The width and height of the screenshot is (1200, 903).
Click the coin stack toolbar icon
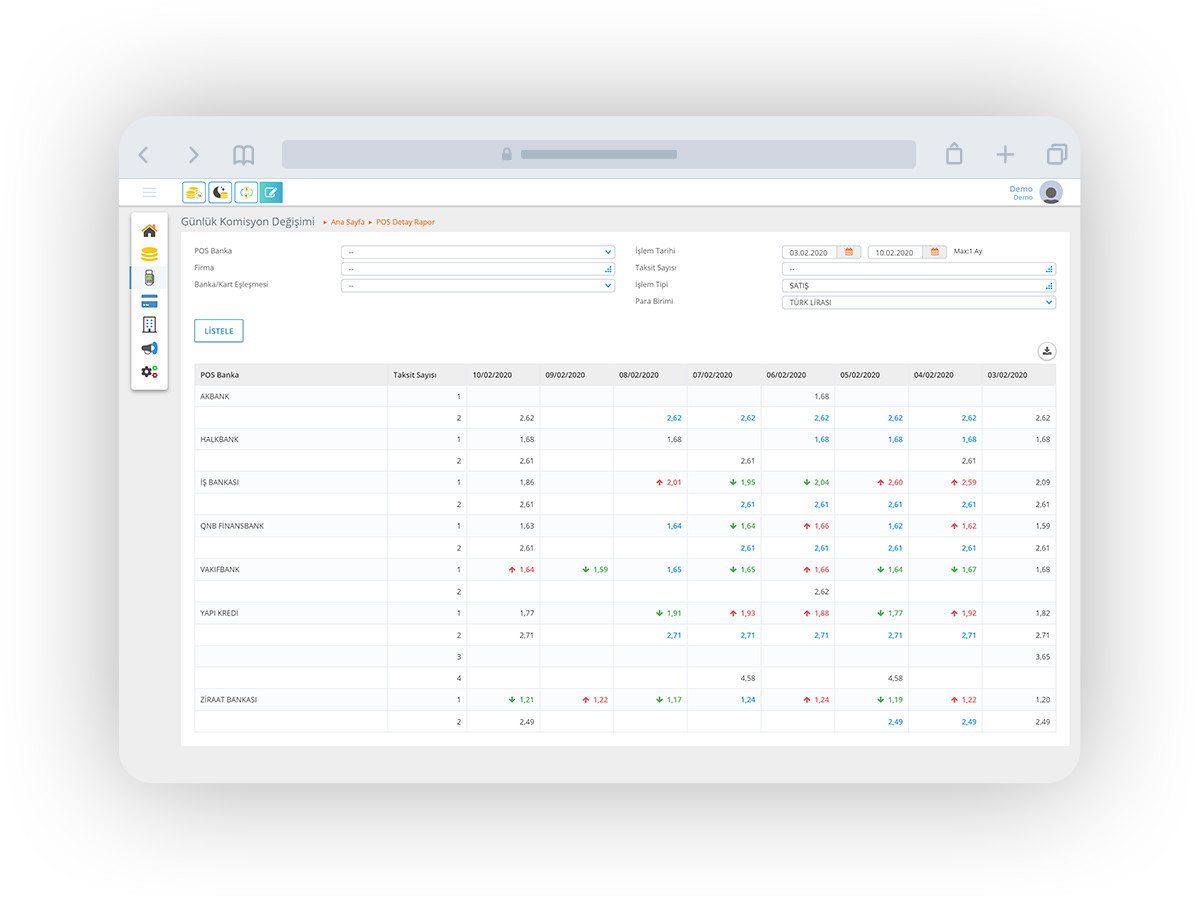[194, 192]
